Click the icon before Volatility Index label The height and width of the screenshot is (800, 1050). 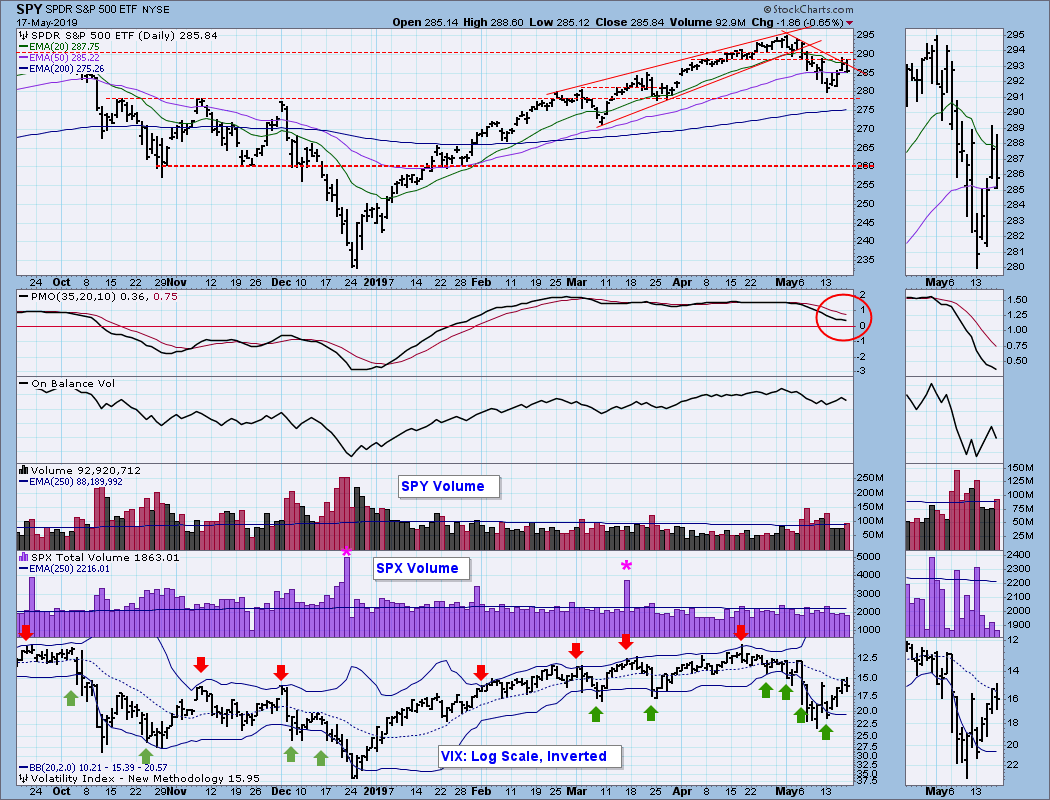click(x=23, y=779)
